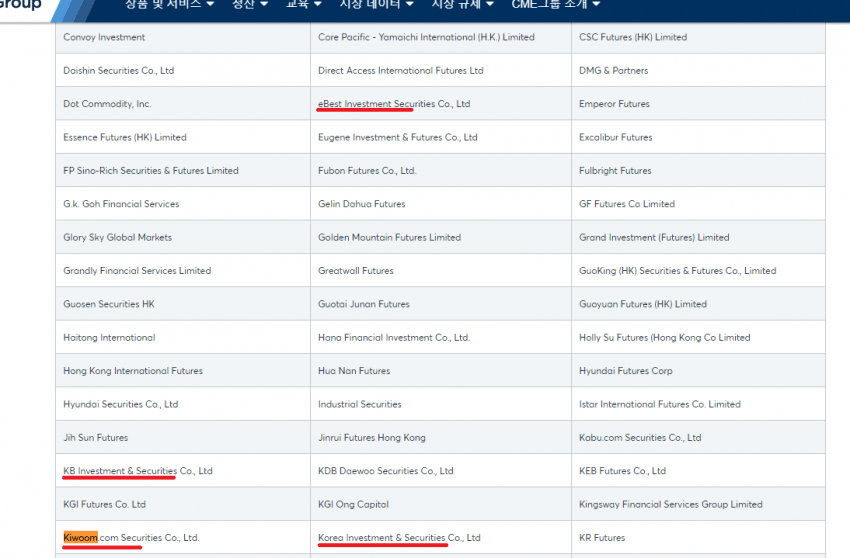Click Essence Futures (HK) Limited
The image size is (850, 558).
[x=125, y=137]
